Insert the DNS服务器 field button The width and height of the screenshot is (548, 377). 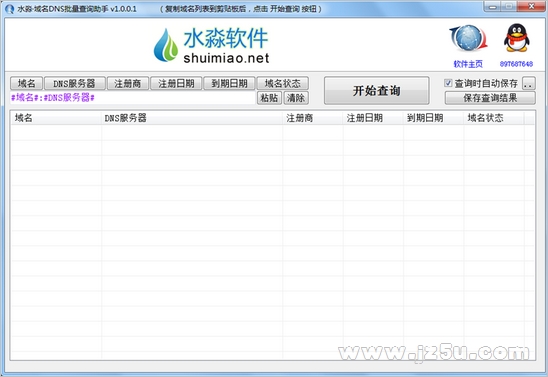point(74,84)
